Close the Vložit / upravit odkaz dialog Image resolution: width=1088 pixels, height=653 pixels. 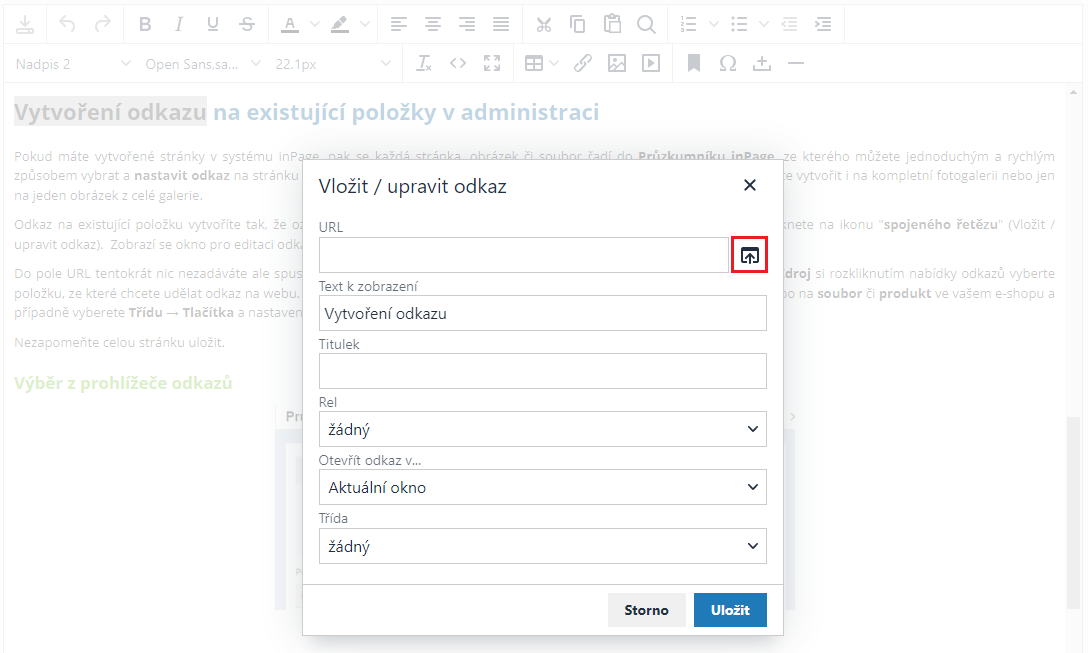750,185
